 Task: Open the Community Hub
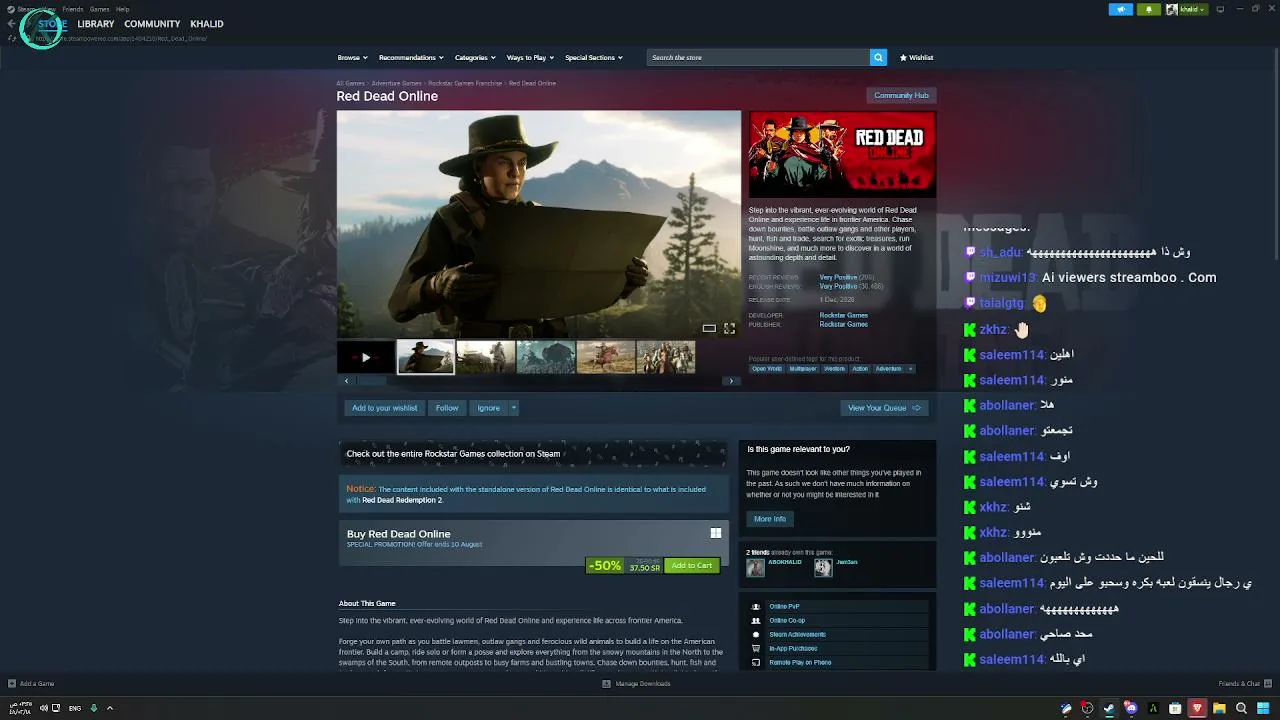tap(901, 95)
